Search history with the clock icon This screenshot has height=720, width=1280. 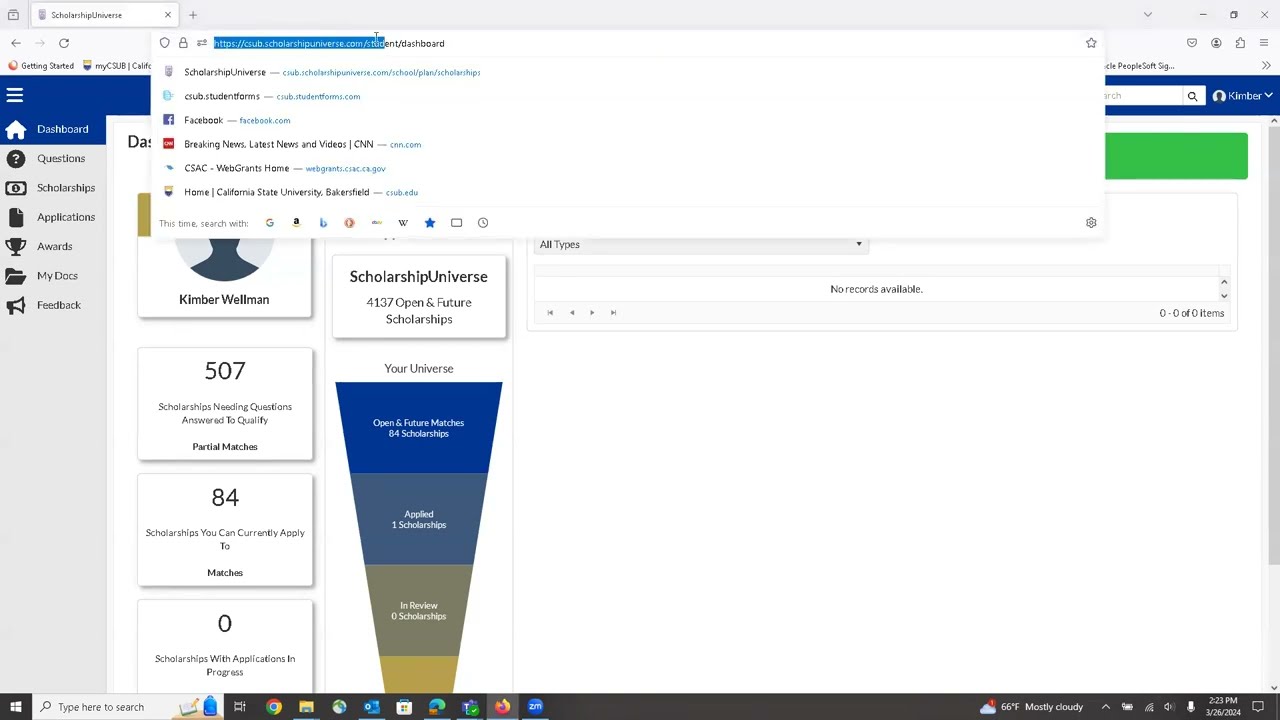coord(483,223)
